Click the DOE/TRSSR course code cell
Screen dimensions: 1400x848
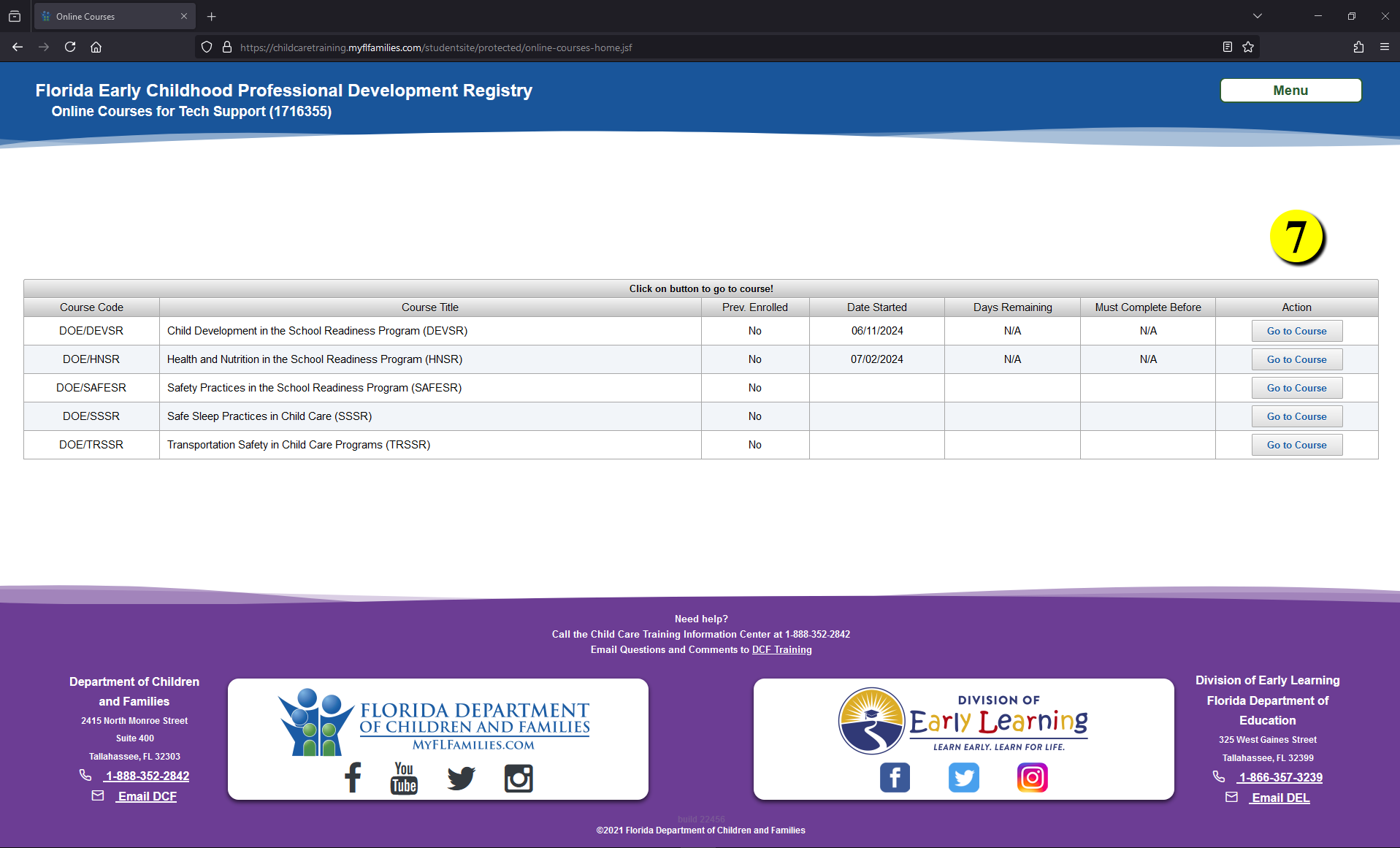point(91,445)
